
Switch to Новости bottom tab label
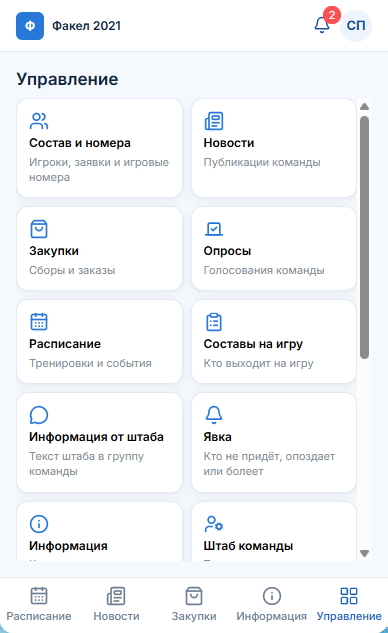tap(116, 616)
